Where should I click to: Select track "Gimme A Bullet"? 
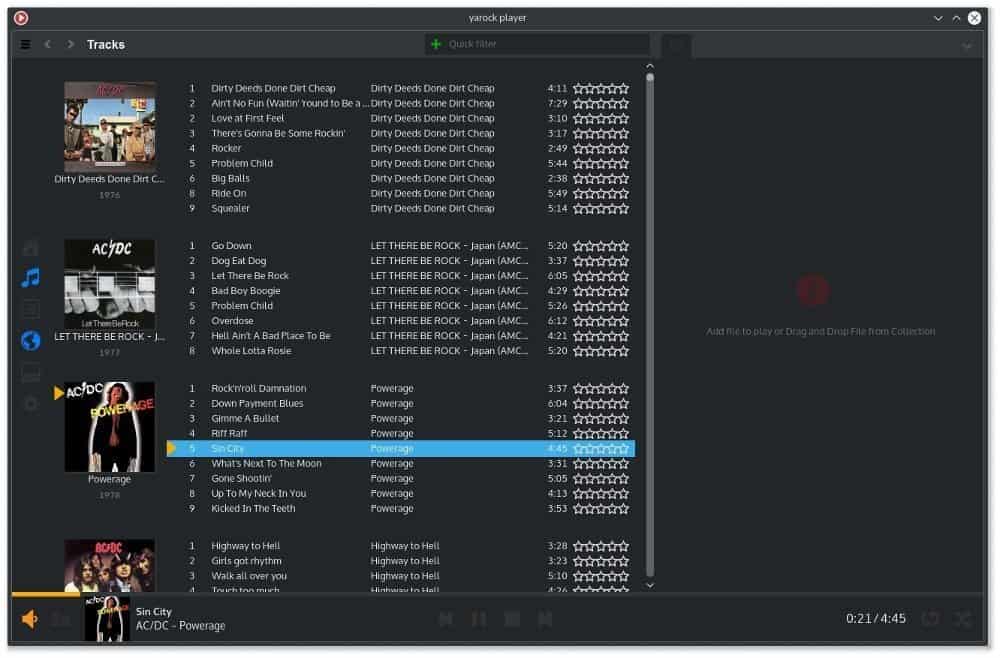point(245,418)
